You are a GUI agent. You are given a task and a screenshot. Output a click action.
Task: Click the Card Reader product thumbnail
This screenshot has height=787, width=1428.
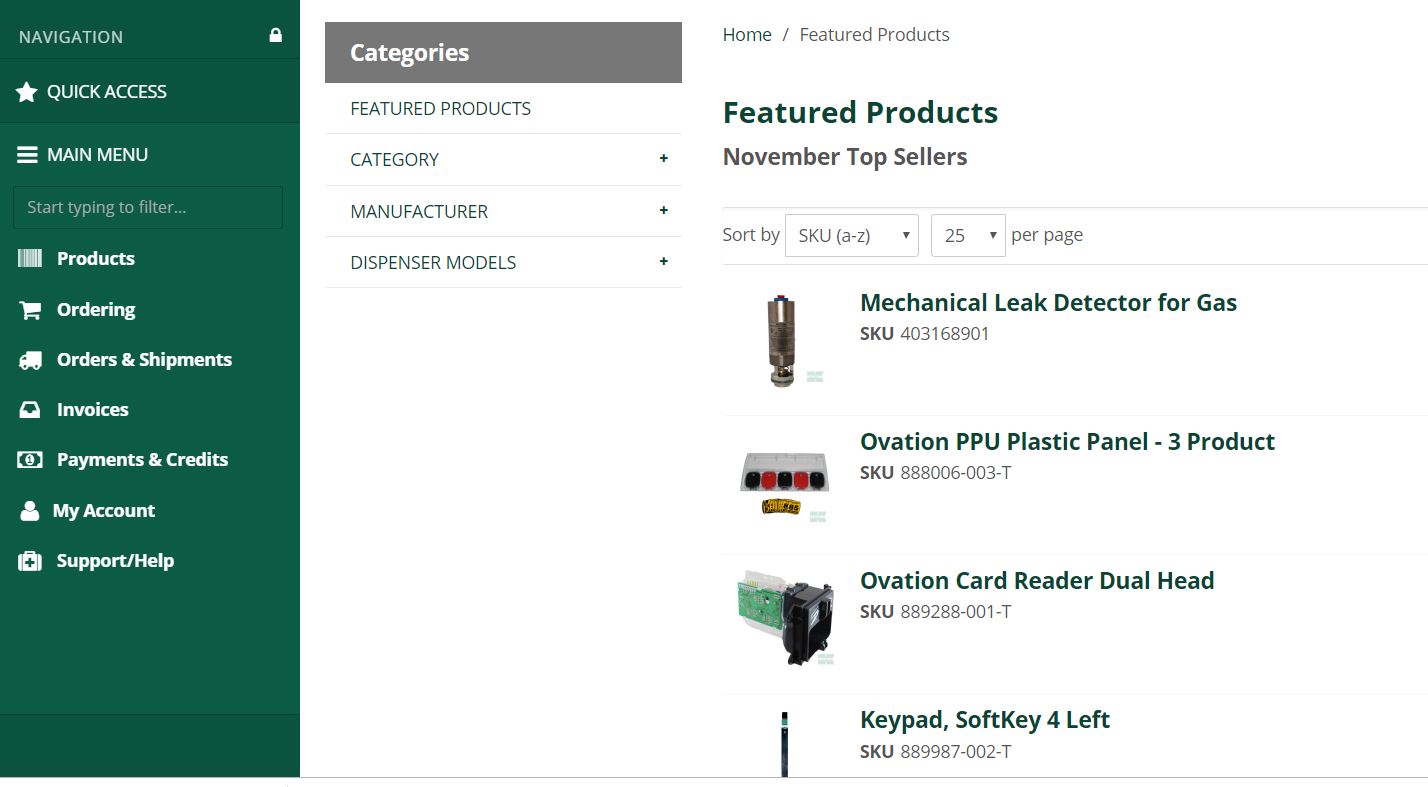click(785, 619)
